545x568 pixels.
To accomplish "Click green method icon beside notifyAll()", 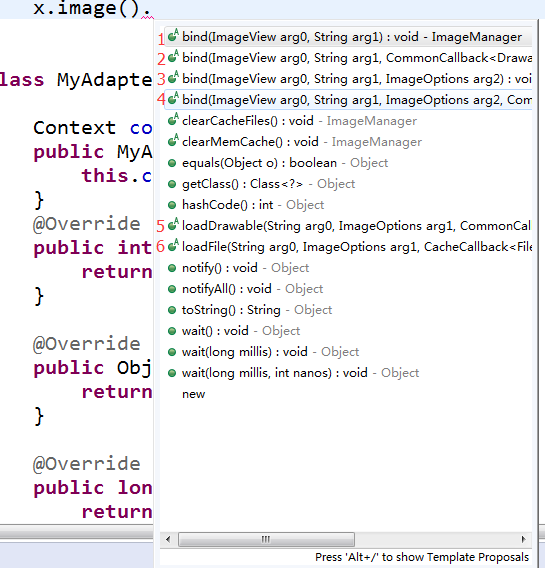I will [x=172, y=289].
